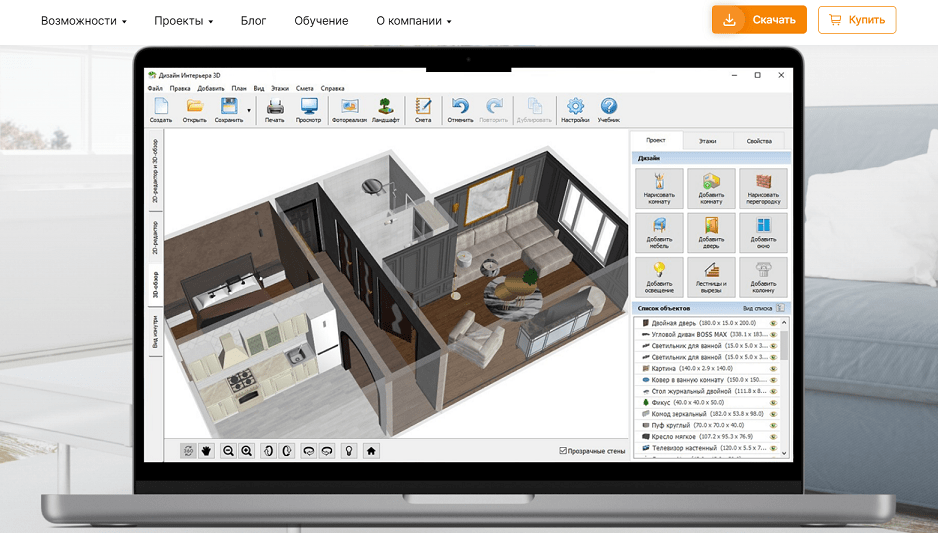Click the object list scrollbar down arrow

click(784, 453)
